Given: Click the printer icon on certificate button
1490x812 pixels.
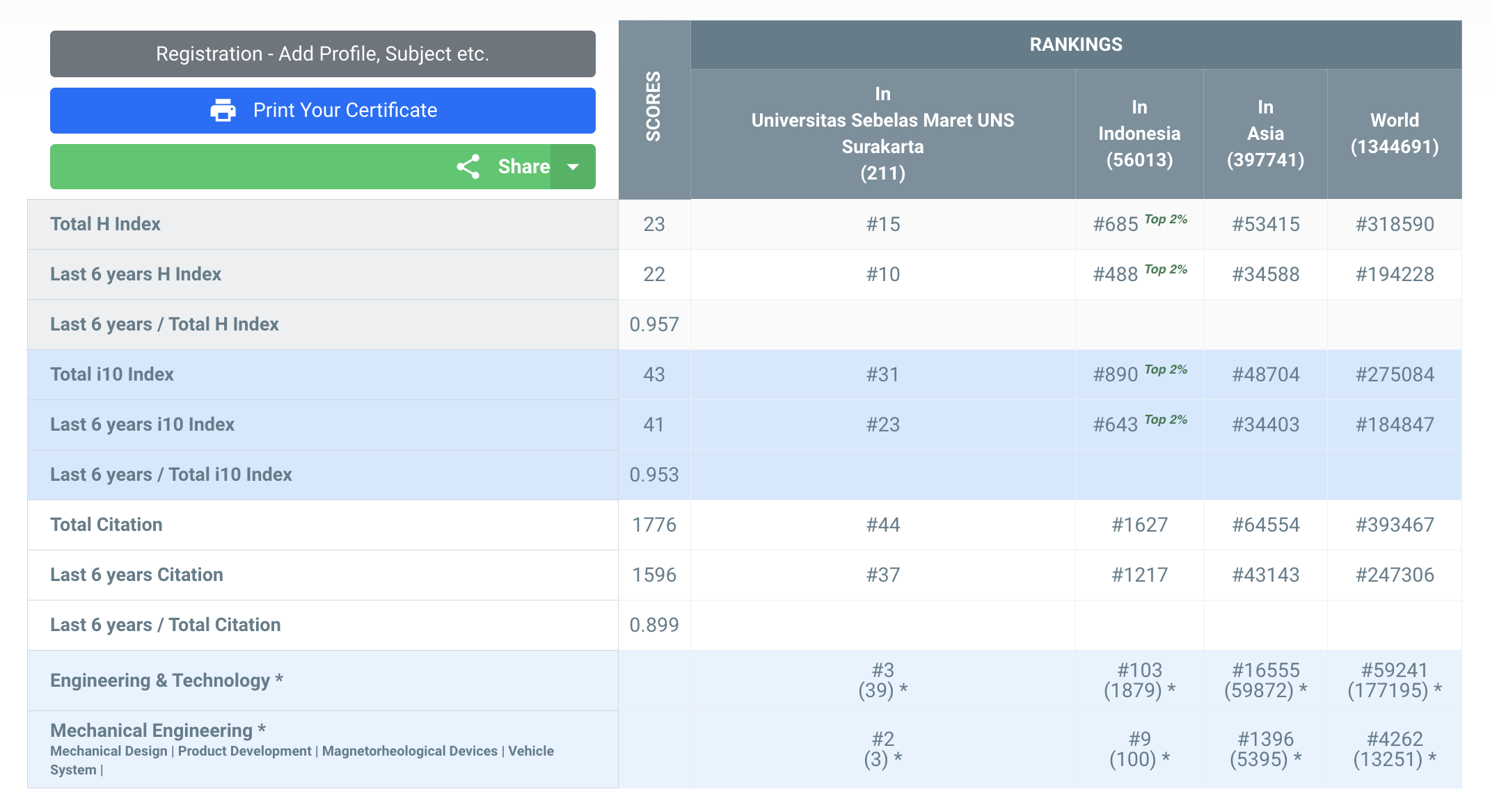Looking at the screenshot, I should click(x=223, y=110).
